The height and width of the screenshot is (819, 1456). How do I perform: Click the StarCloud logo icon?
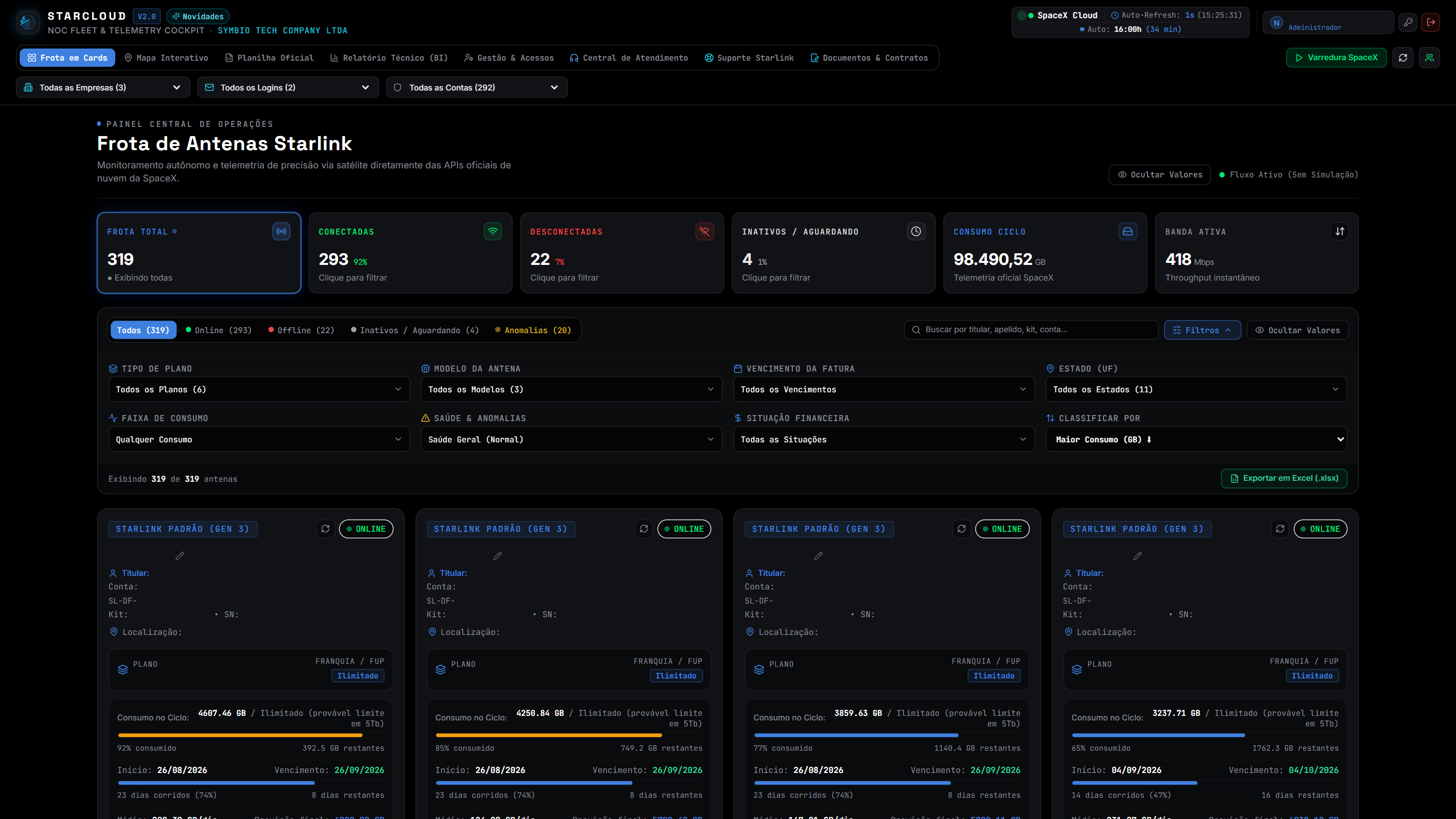(x=27, y=23)
